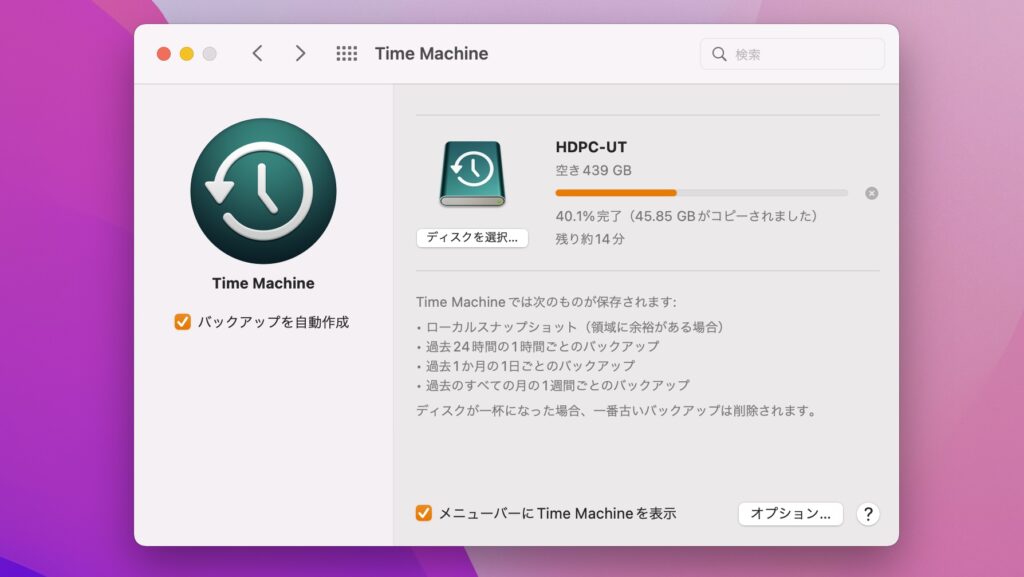Toggle バックアップを自動作成 checkbox
The image size is (1024, 577).
[182, 322]
